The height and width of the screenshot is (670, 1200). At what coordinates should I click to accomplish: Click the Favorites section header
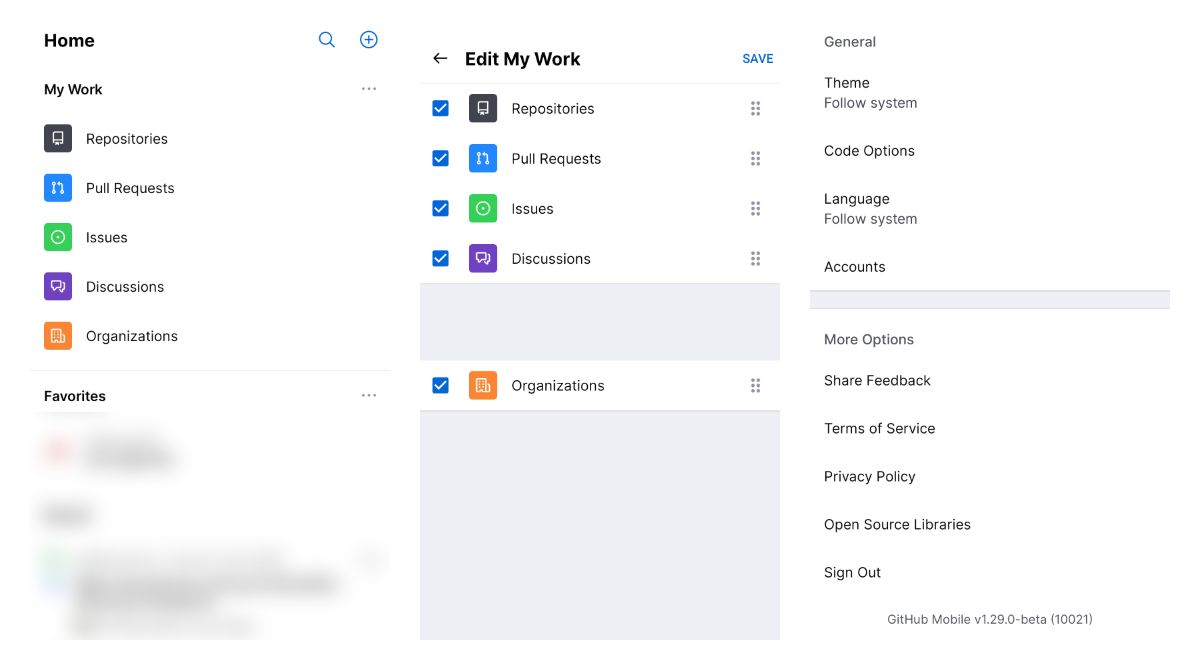click(x=75, y=396)
